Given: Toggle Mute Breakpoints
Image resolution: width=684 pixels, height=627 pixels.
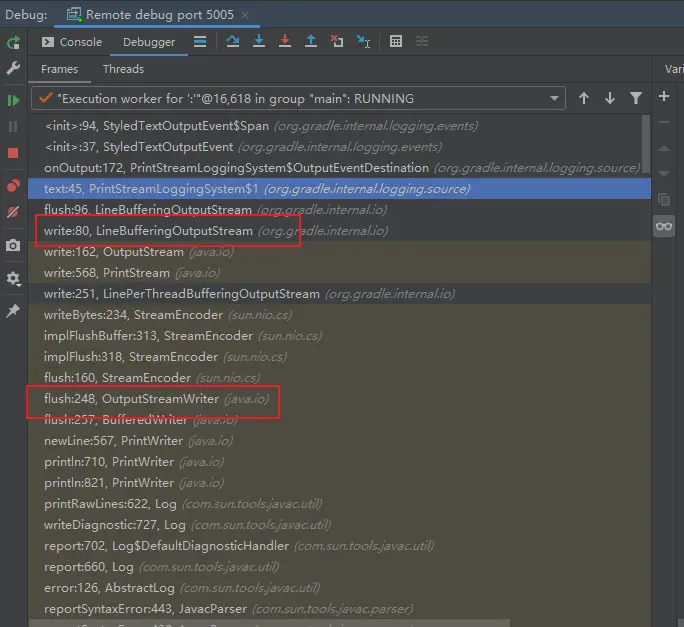Looking at the screenshot, I should click(x=13, y=212).
